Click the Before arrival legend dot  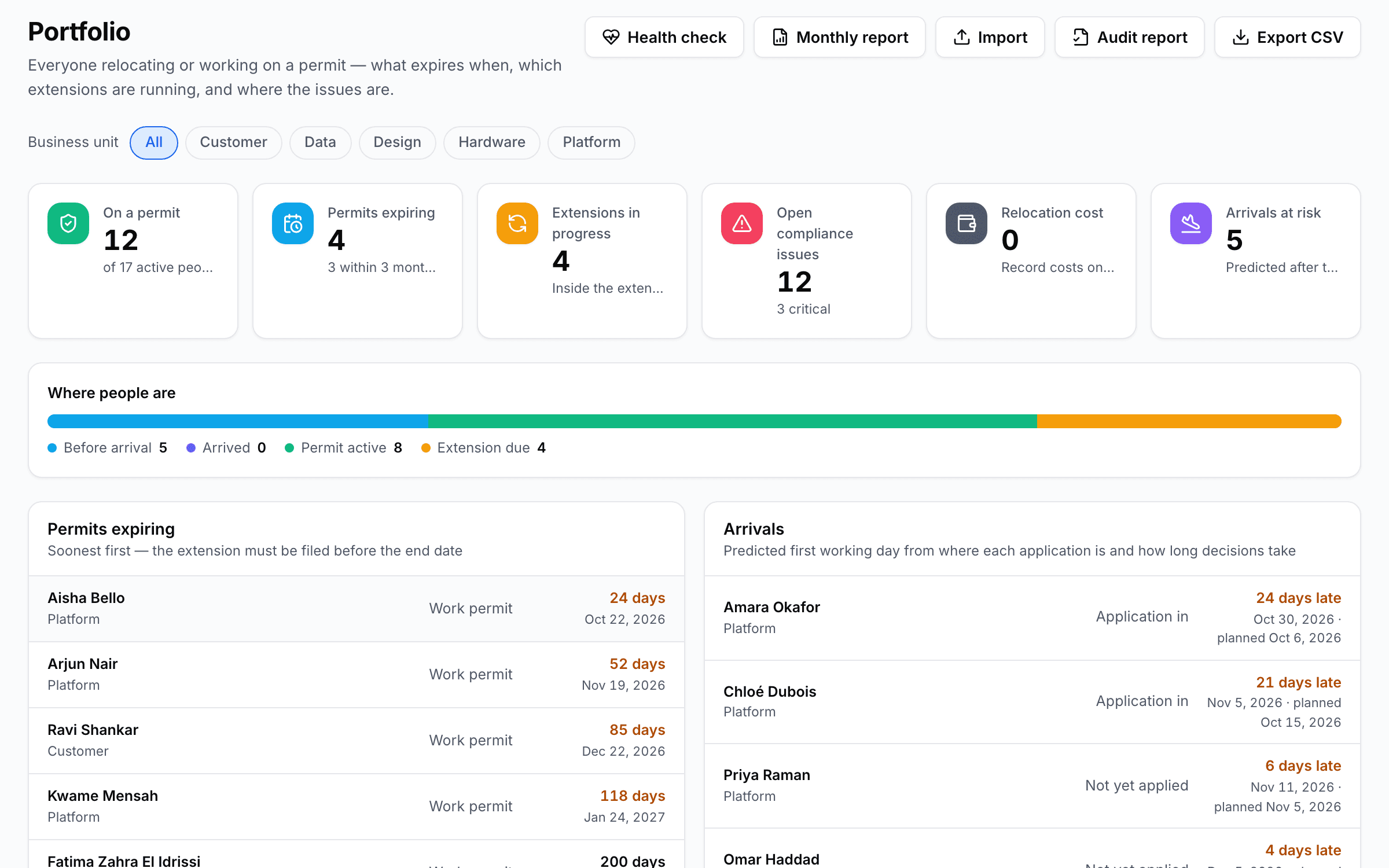pos(52,448)
